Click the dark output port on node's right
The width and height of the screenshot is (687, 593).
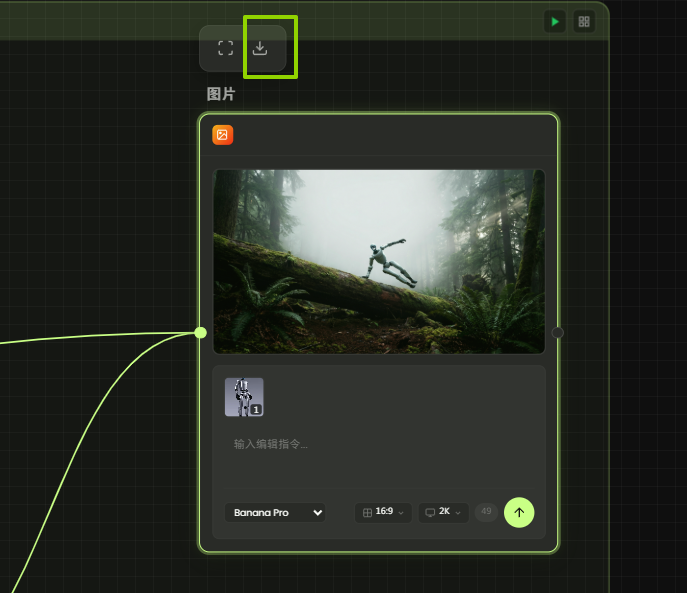558,332
